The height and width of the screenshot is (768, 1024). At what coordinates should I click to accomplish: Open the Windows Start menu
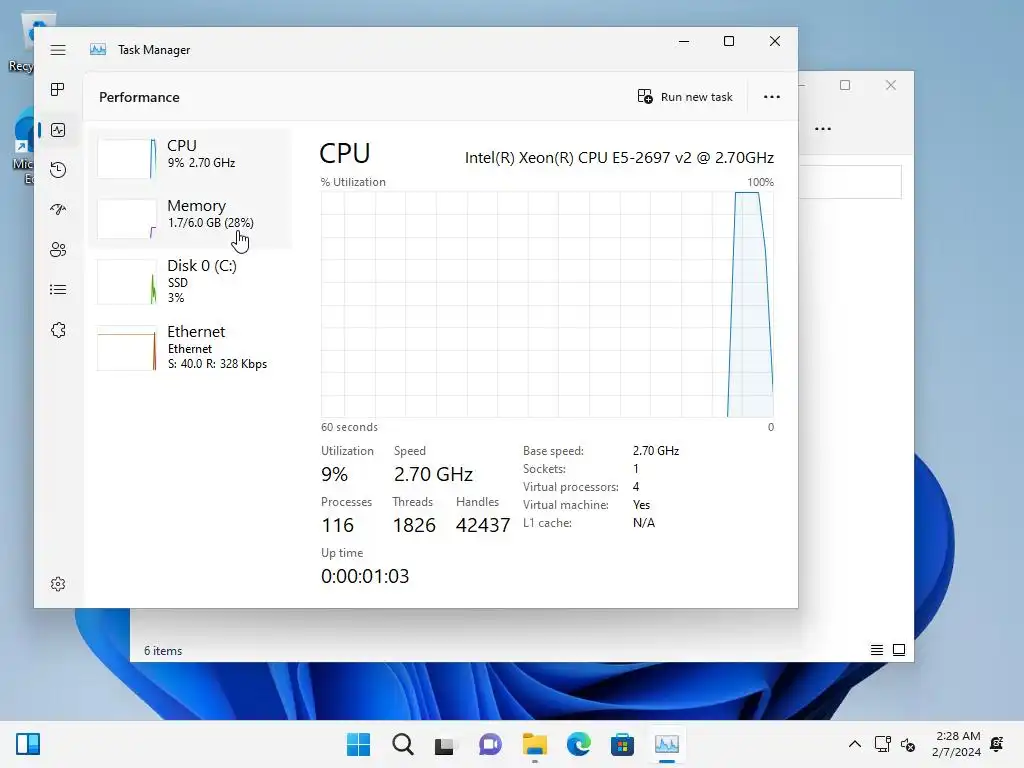click(x=359, y=744)
